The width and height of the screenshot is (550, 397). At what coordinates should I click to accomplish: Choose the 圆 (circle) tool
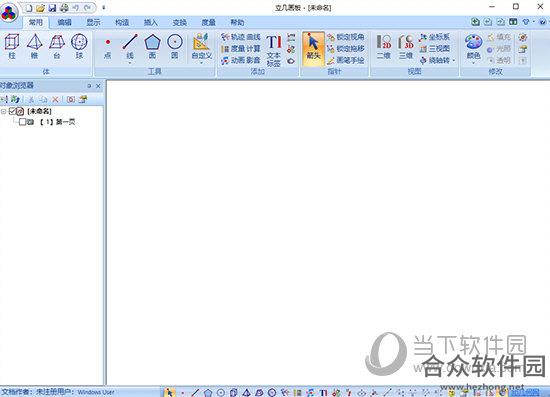tap(175, 46)
